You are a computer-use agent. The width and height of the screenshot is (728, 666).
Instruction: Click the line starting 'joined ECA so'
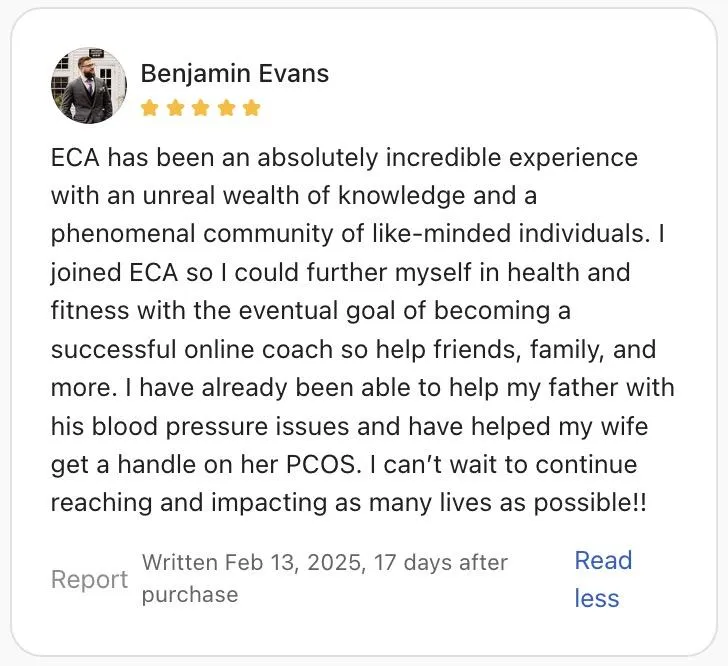point(341,273)
